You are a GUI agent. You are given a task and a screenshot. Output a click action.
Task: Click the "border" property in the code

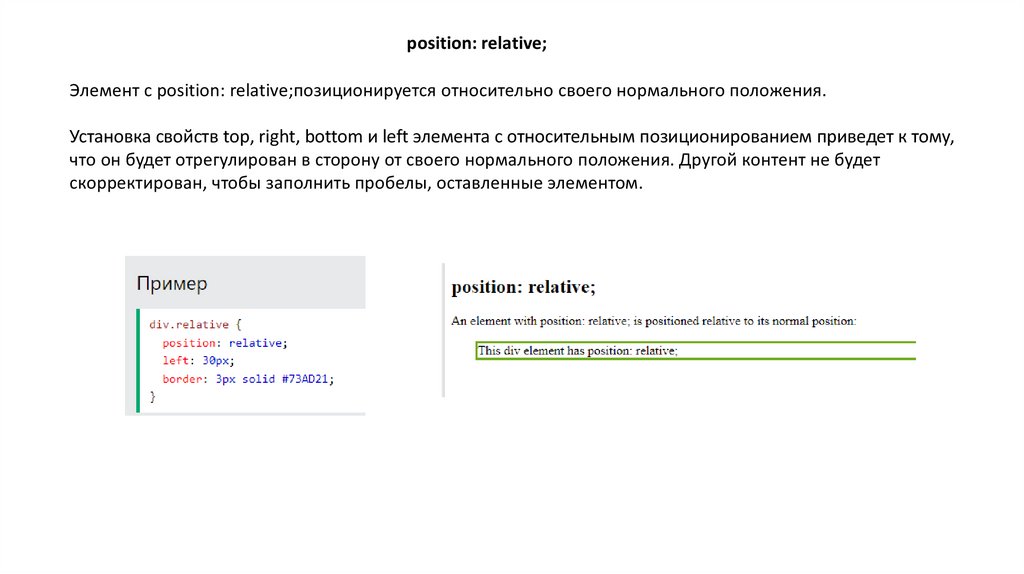tap(181, 379)
